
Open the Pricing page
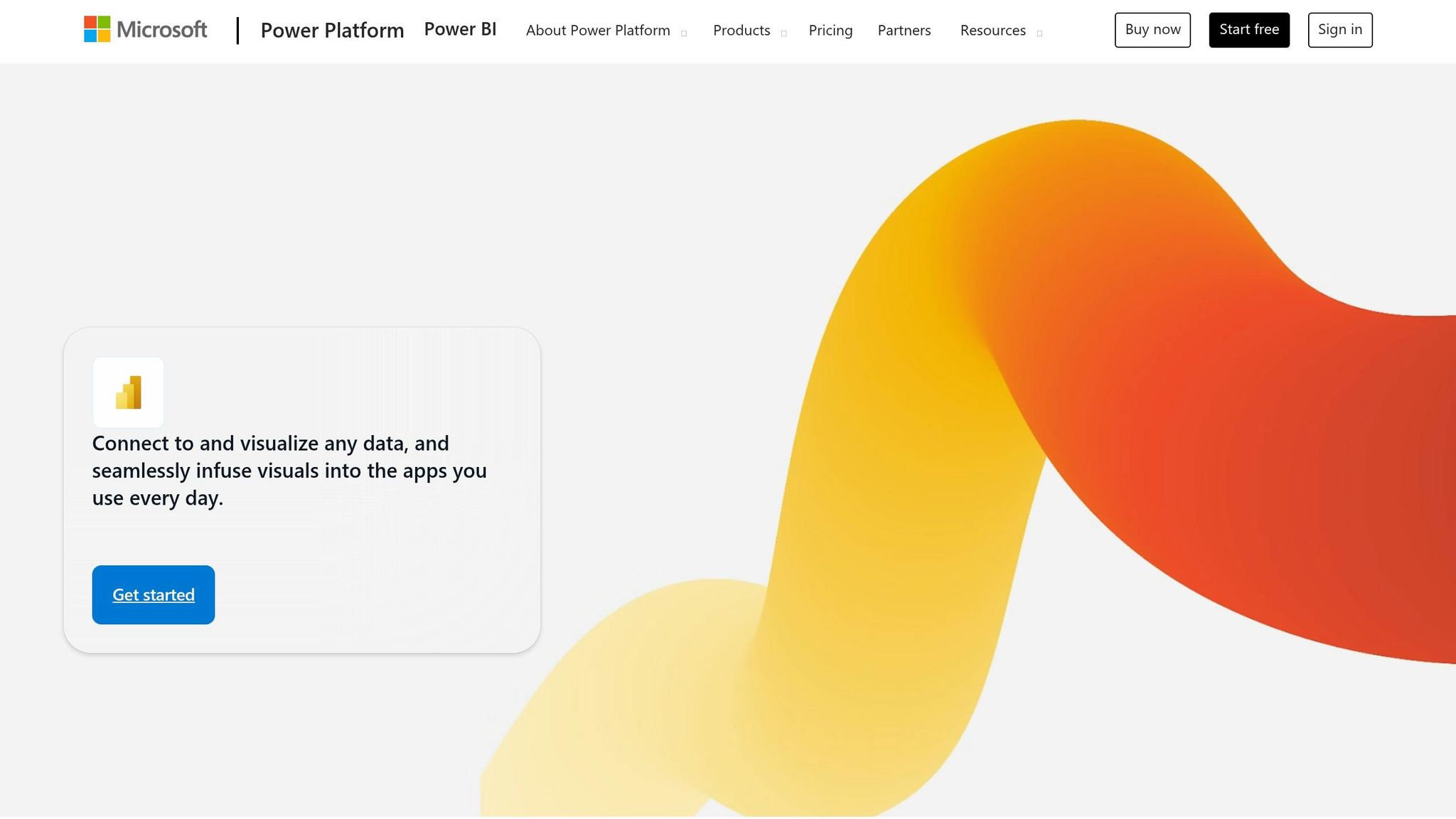click(x=830, y=31)
